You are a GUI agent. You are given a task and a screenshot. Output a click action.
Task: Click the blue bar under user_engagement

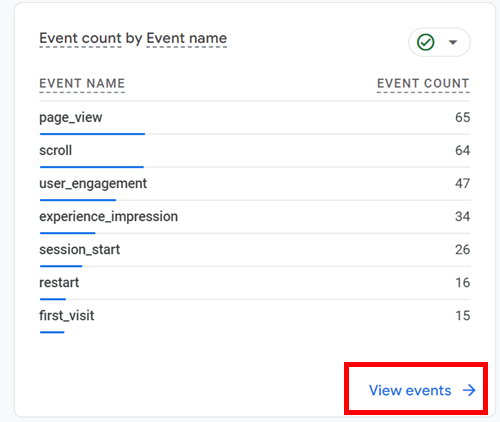tap(78, 200)
